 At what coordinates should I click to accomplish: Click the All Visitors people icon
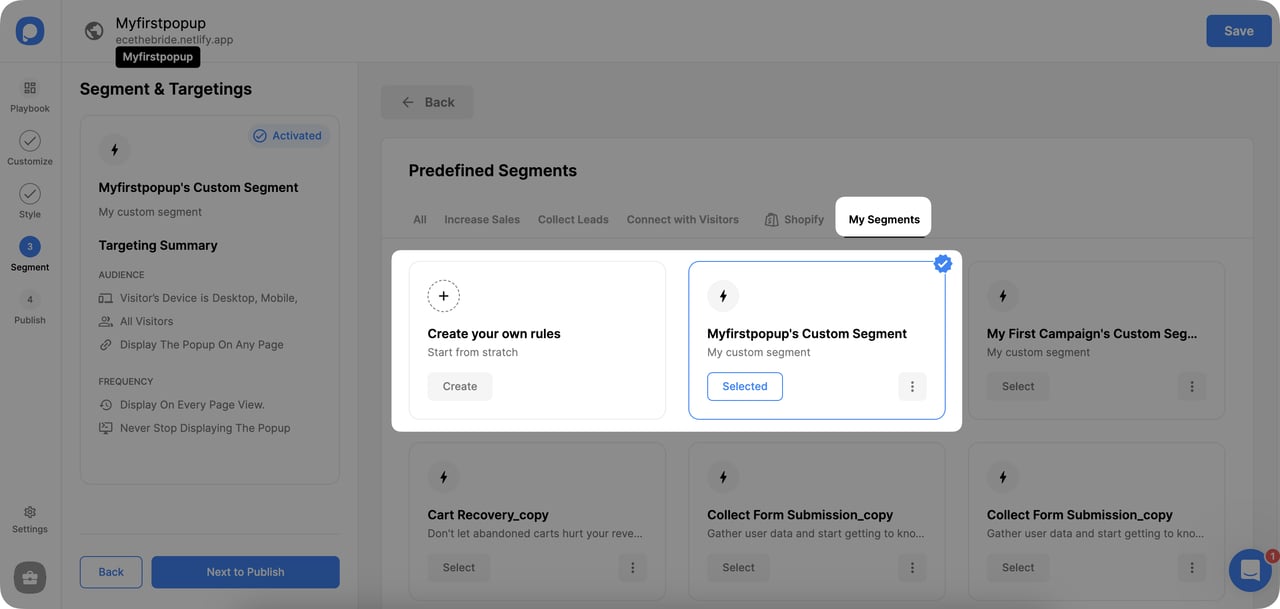coord(106,321)
